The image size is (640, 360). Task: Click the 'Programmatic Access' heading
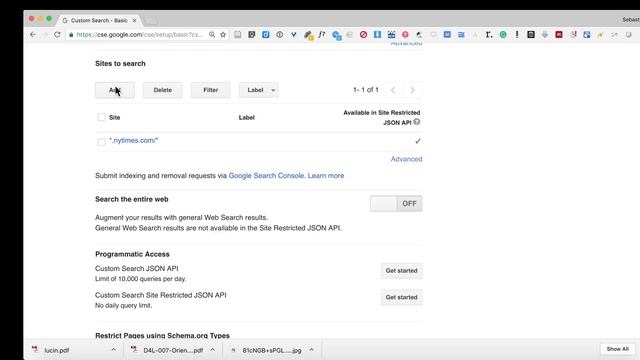132,254
